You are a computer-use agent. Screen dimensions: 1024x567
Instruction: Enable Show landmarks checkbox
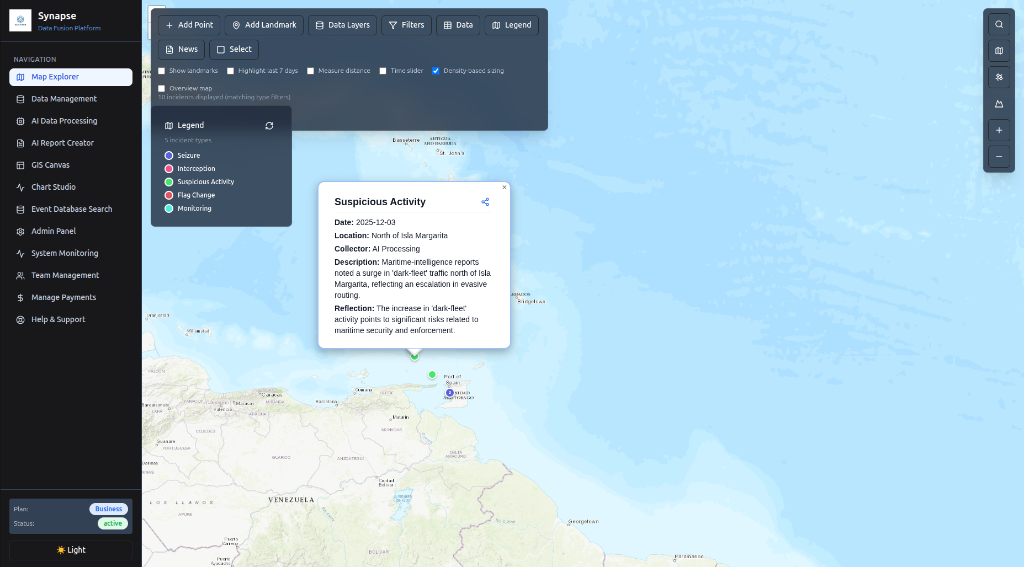tap(162, 71)
